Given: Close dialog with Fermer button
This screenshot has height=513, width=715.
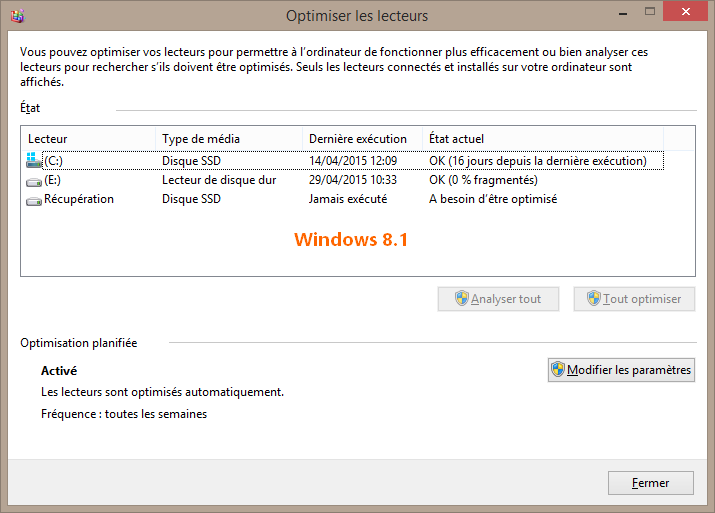Looking at the screenshot, I should (x=651, y=483).
